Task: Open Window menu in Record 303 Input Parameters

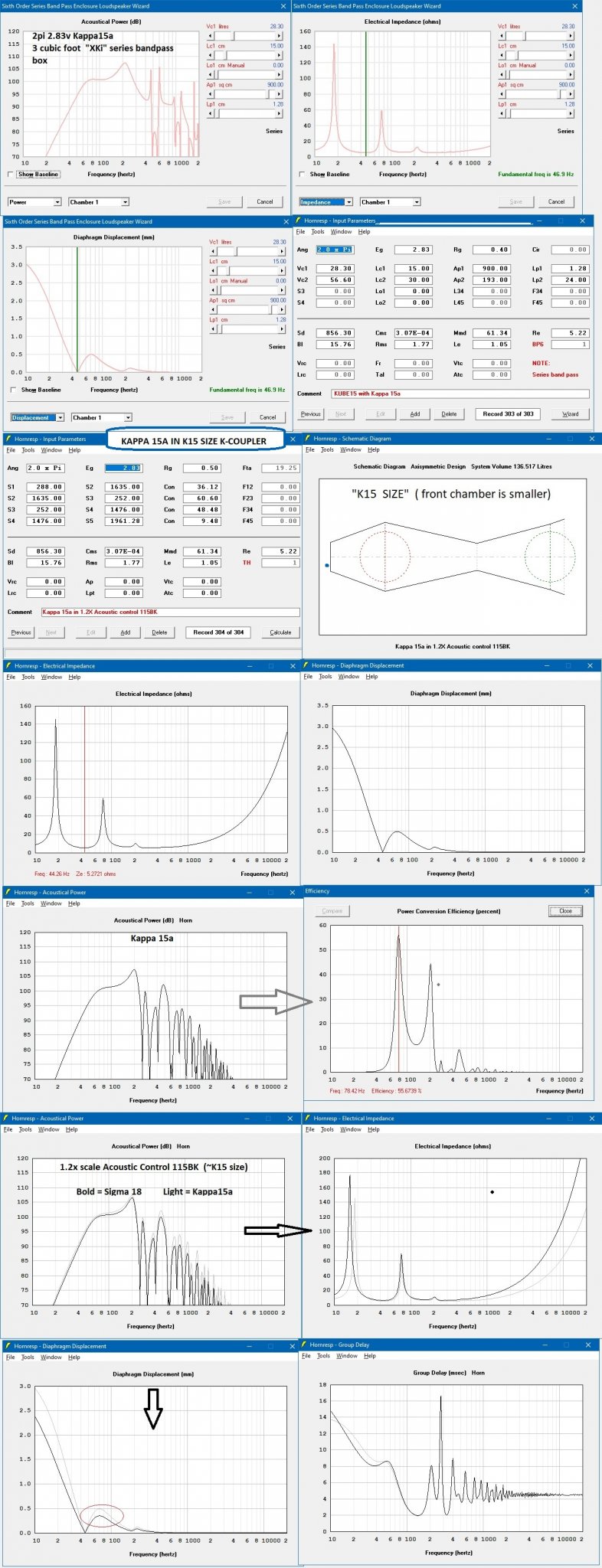Action: click(342, 232)
